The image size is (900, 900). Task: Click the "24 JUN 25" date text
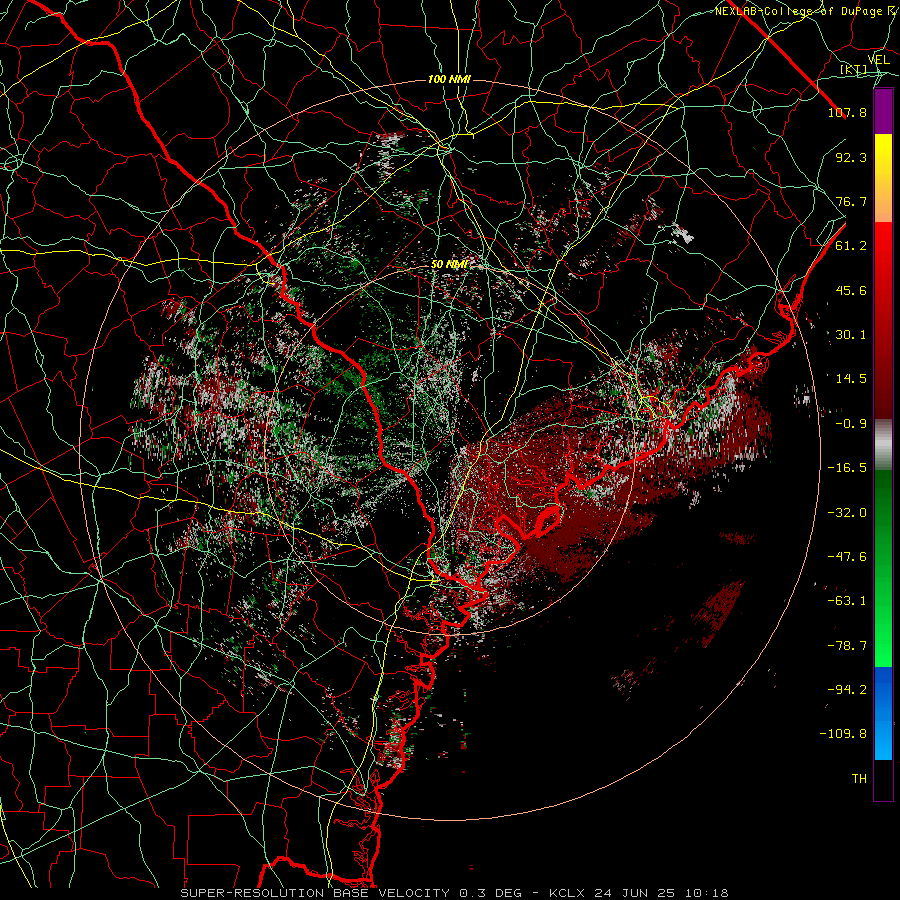633,893
